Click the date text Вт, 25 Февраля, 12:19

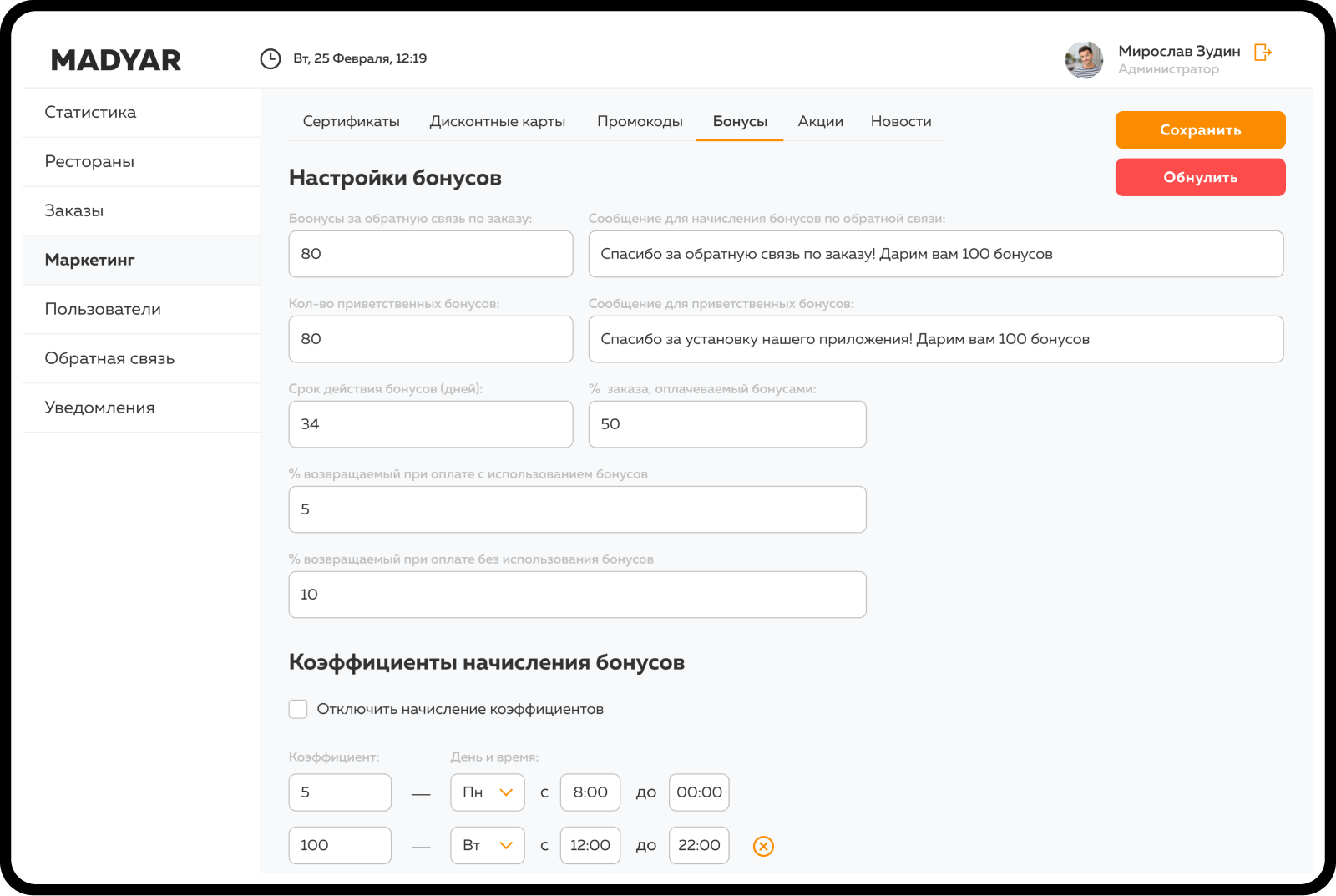pyautogui.click(x=360, y=58)
